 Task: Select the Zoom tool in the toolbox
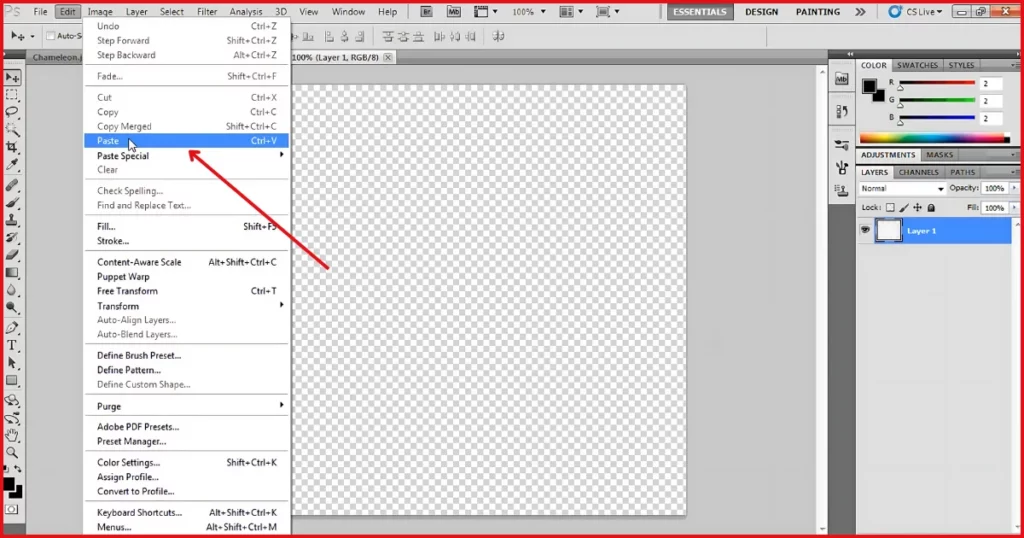click(12, 452)
